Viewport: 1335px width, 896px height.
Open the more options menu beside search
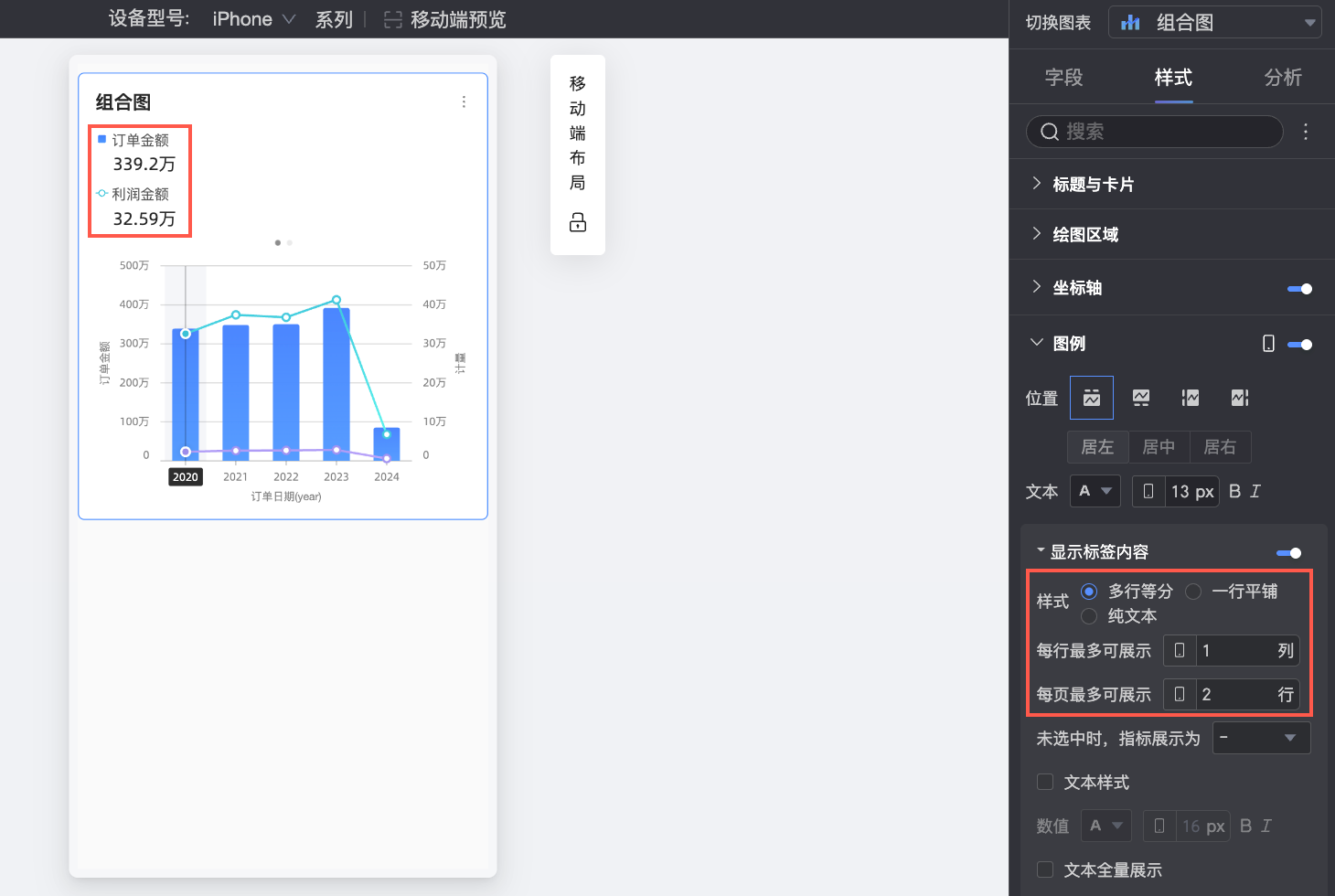(1306, 132)
